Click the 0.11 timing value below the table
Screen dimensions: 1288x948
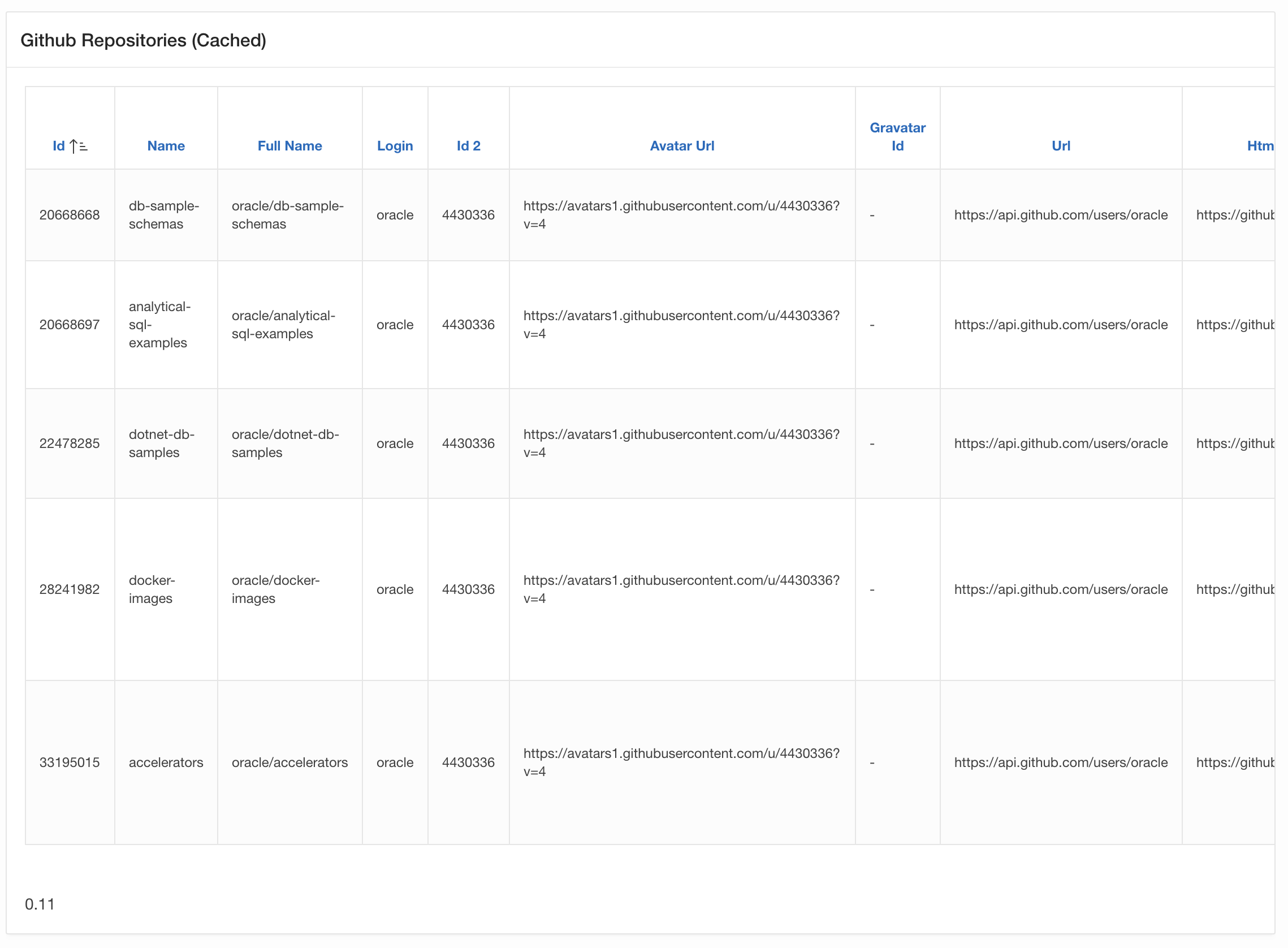pos(40,904)
